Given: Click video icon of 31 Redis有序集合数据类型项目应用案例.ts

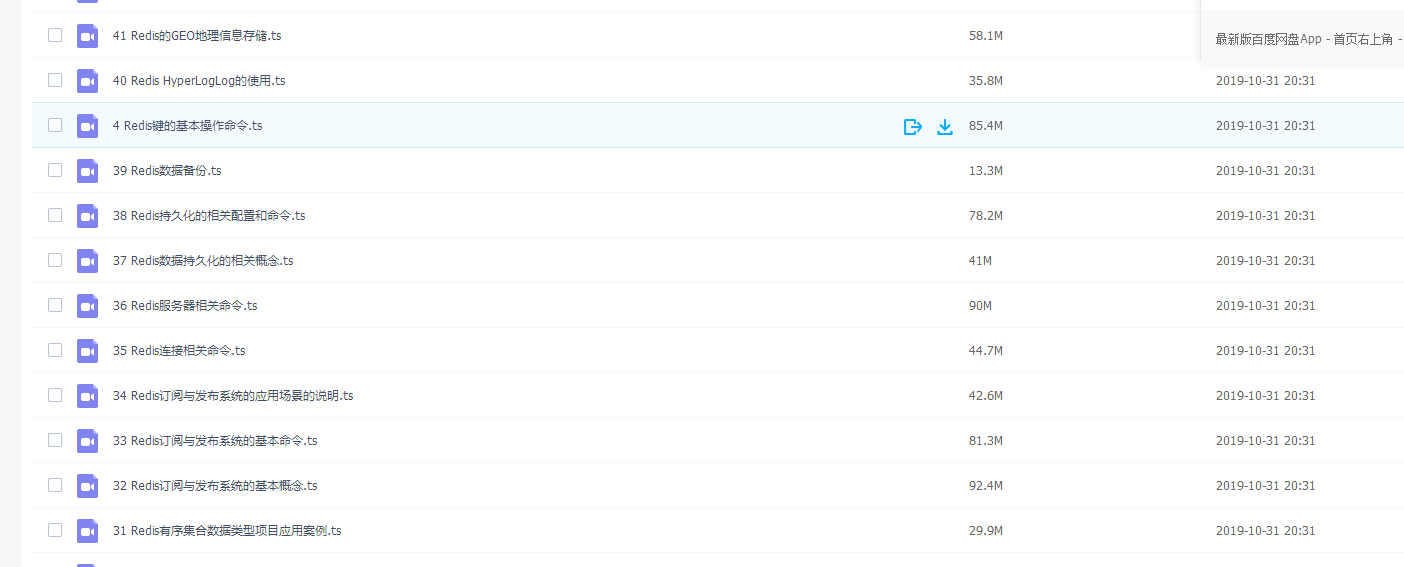Looking at the screenshot, I should (x=88, y=531).
